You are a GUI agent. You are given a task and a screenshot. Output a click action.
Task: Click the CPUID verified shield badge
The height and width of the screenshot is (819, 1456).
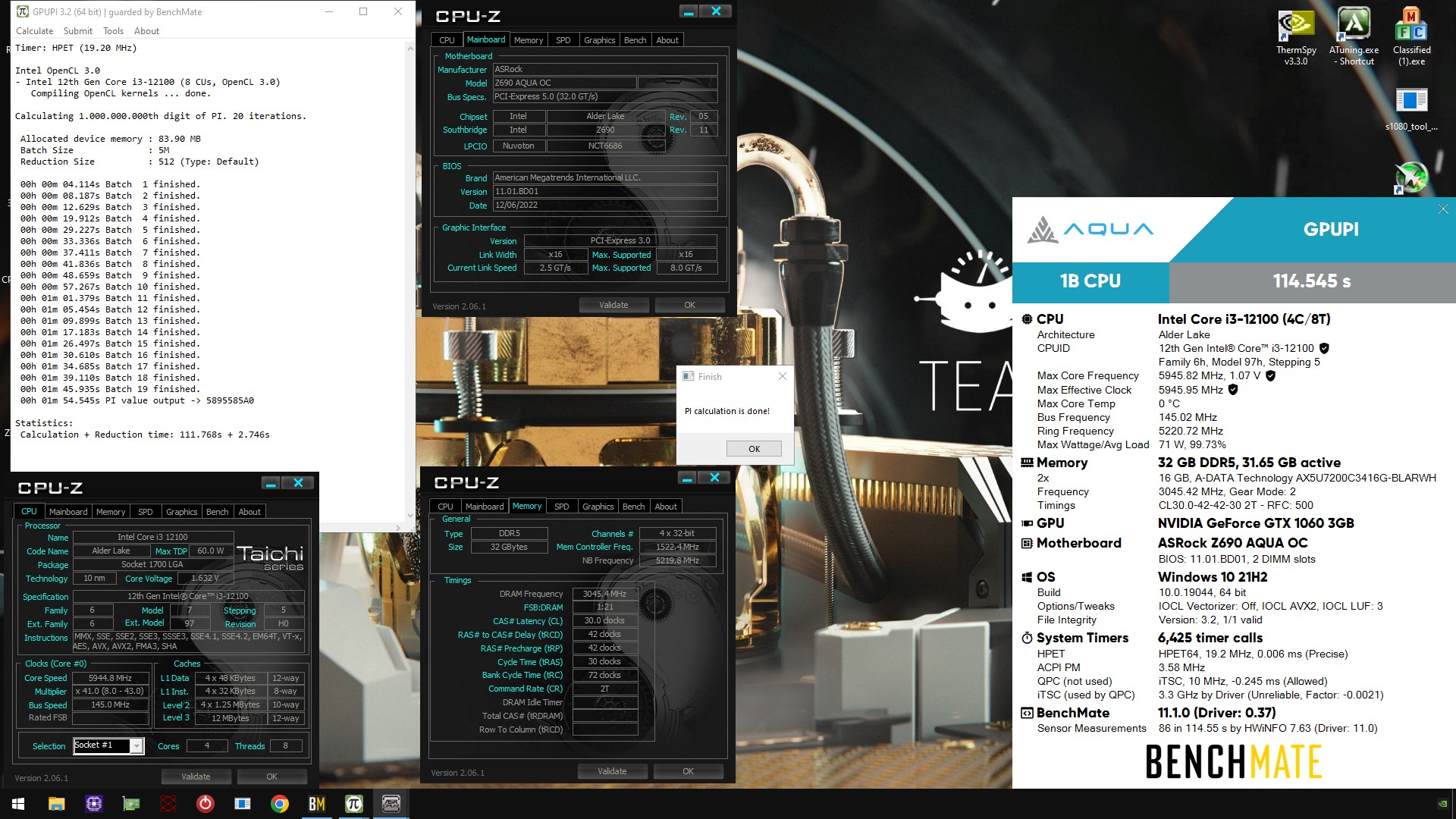[x=1324, y=349]
